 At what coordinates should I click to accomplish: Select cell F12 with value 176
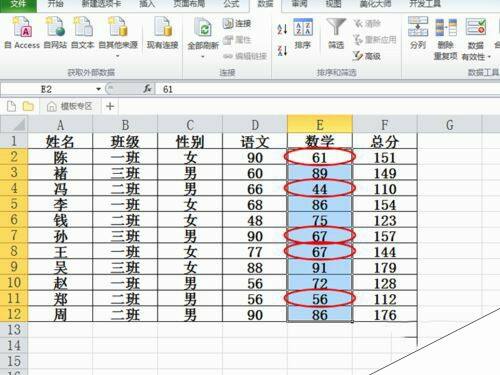click(x=385, y=315)
